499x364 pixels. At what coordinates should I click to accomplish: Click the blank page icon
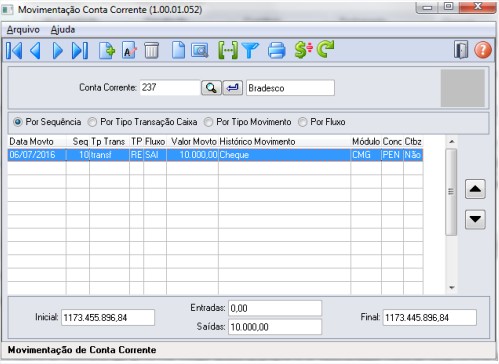[x=178, y=51]
